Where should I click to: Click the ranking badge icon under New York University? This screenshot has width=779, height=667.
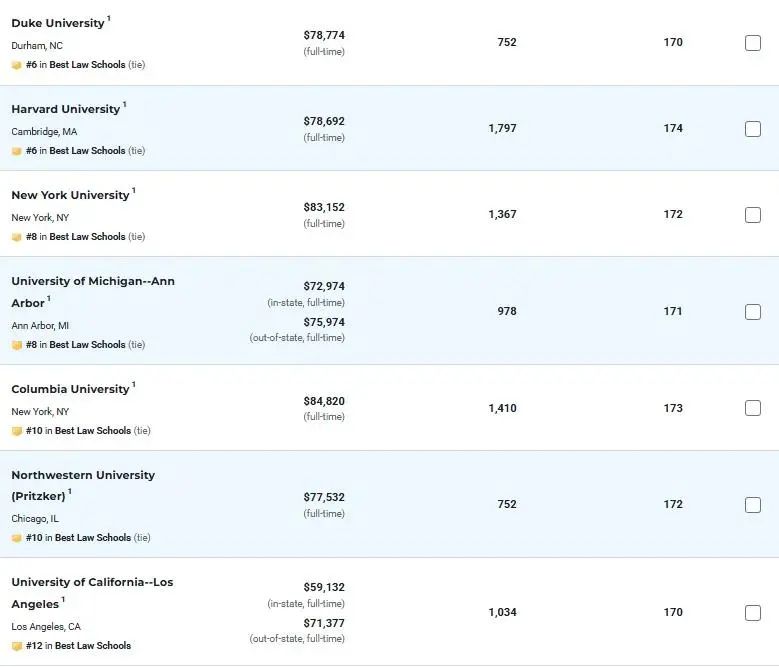pyautogui.click(x=16, y=237)
